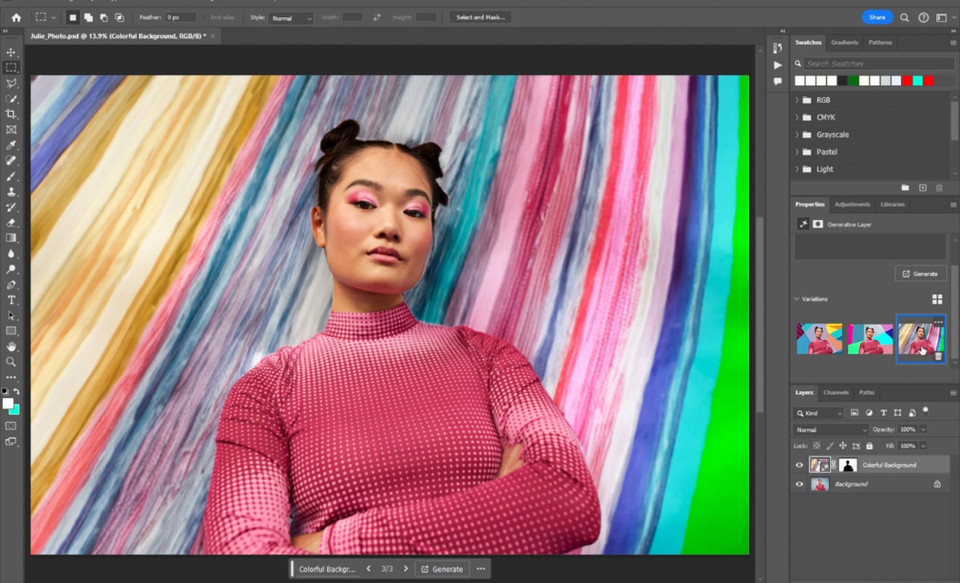Select the Crop tool
This screenshot has height=583, width=960.
(12, 114)
